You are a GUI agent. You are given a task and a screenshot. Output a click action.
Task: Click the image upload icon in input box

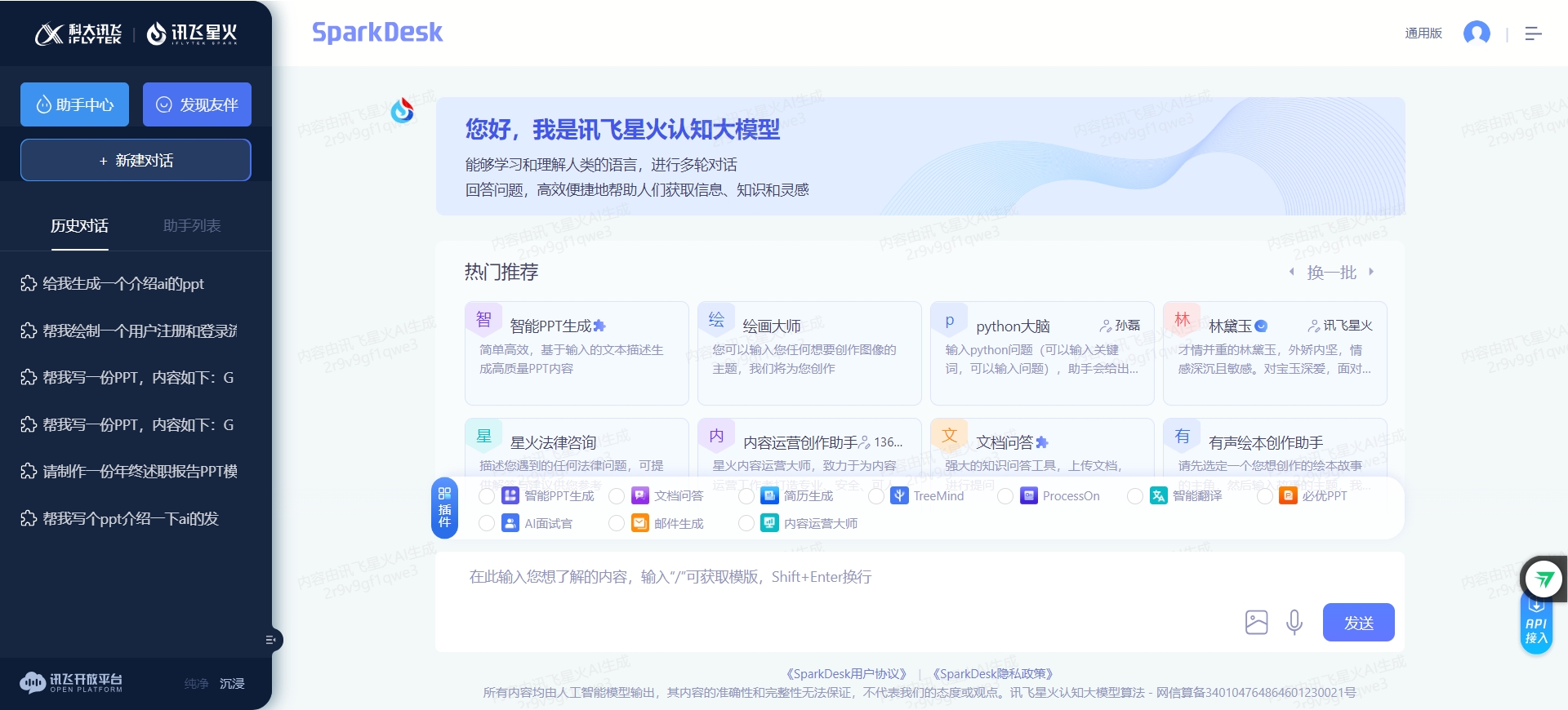pos(1256,623)
